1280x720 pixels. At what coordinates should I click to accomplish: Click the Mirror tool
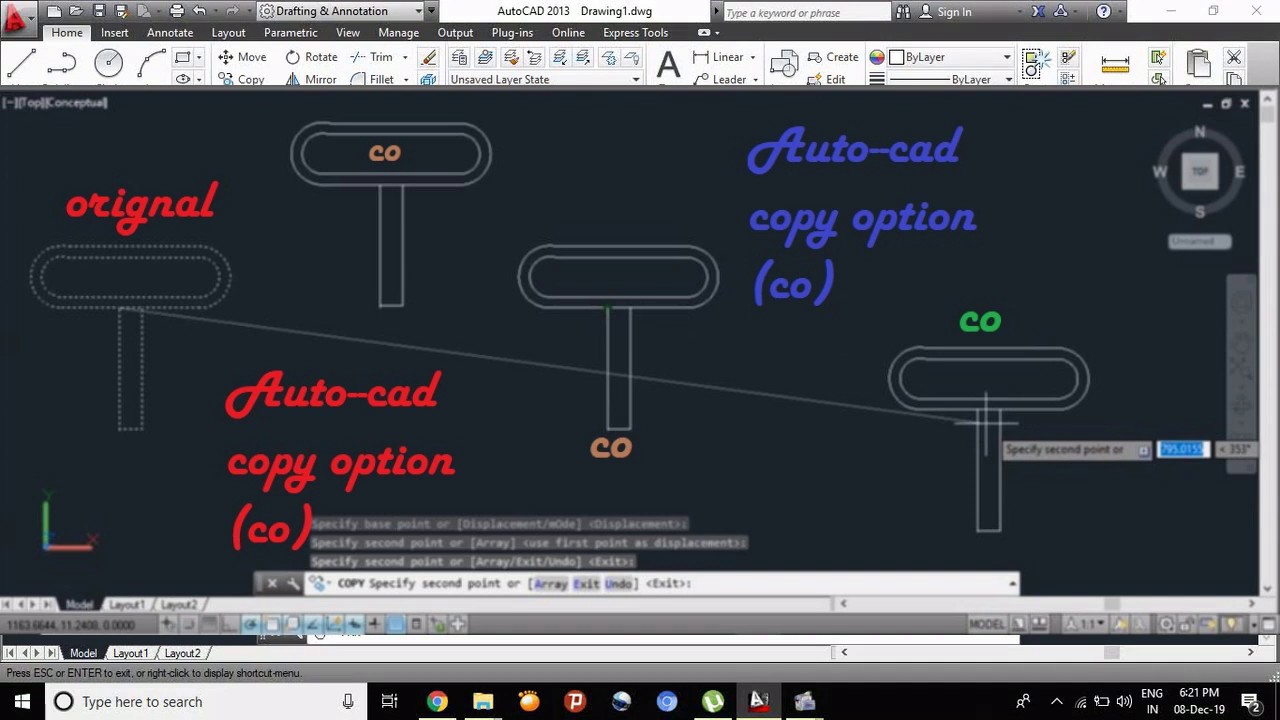pos(311,79)
